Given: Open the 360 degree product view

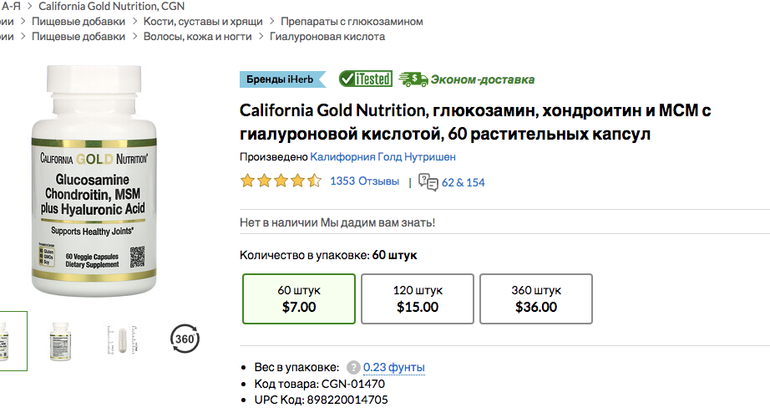Looking at the screenshot, I should (183, 338).
